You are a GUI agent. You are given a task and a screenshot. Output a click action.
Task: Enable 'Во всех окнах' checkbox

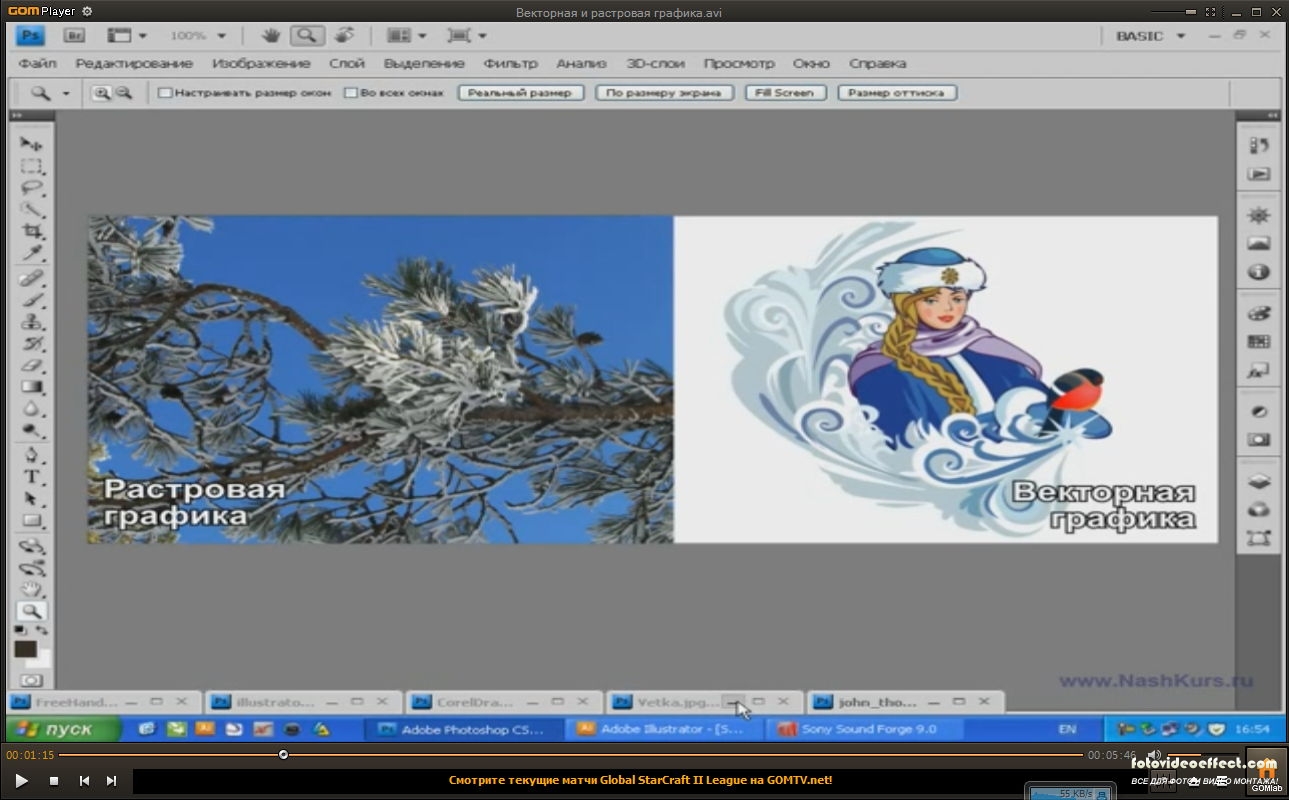351,93
